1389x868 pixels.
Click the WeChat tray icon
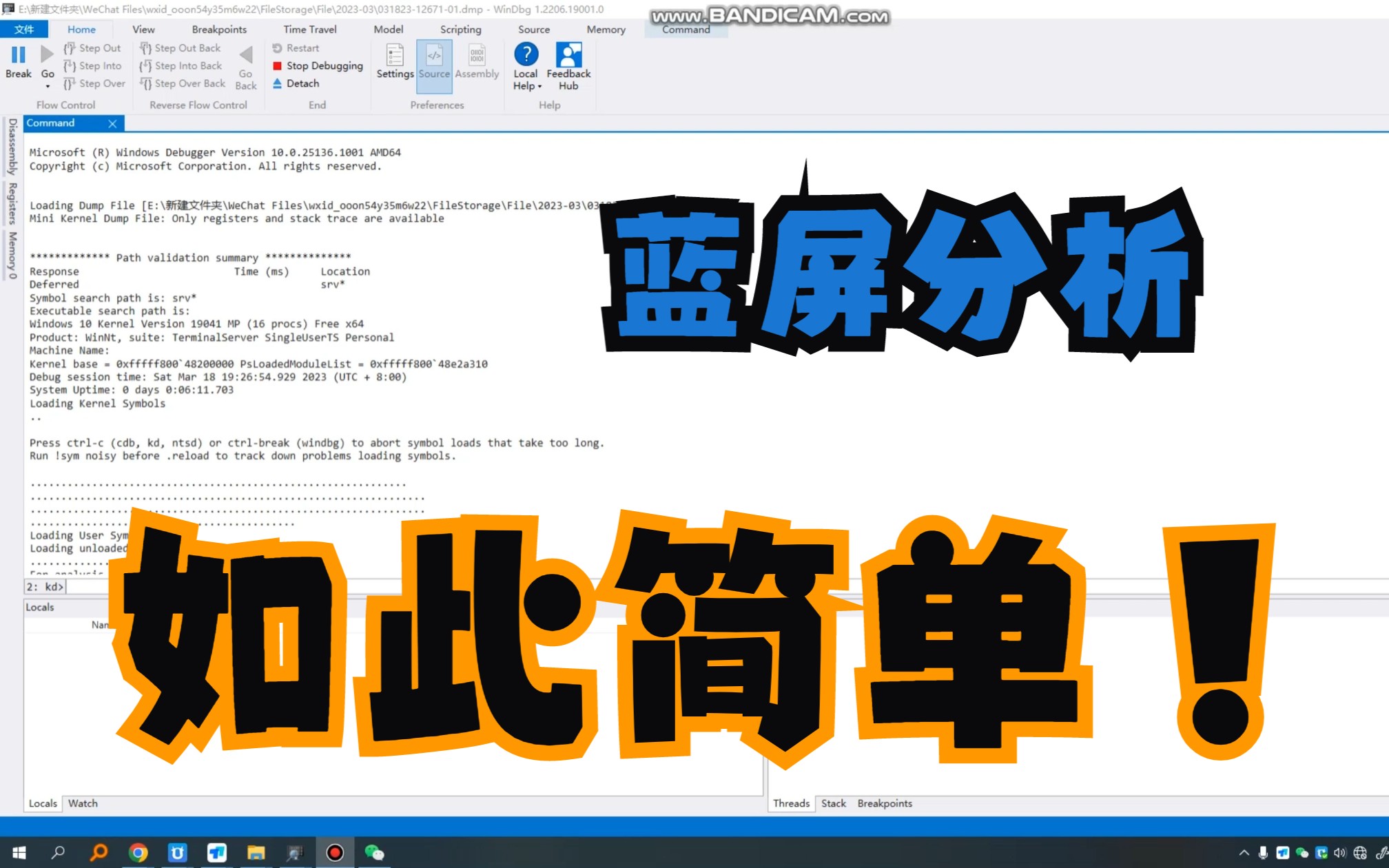click(1301, 853)
